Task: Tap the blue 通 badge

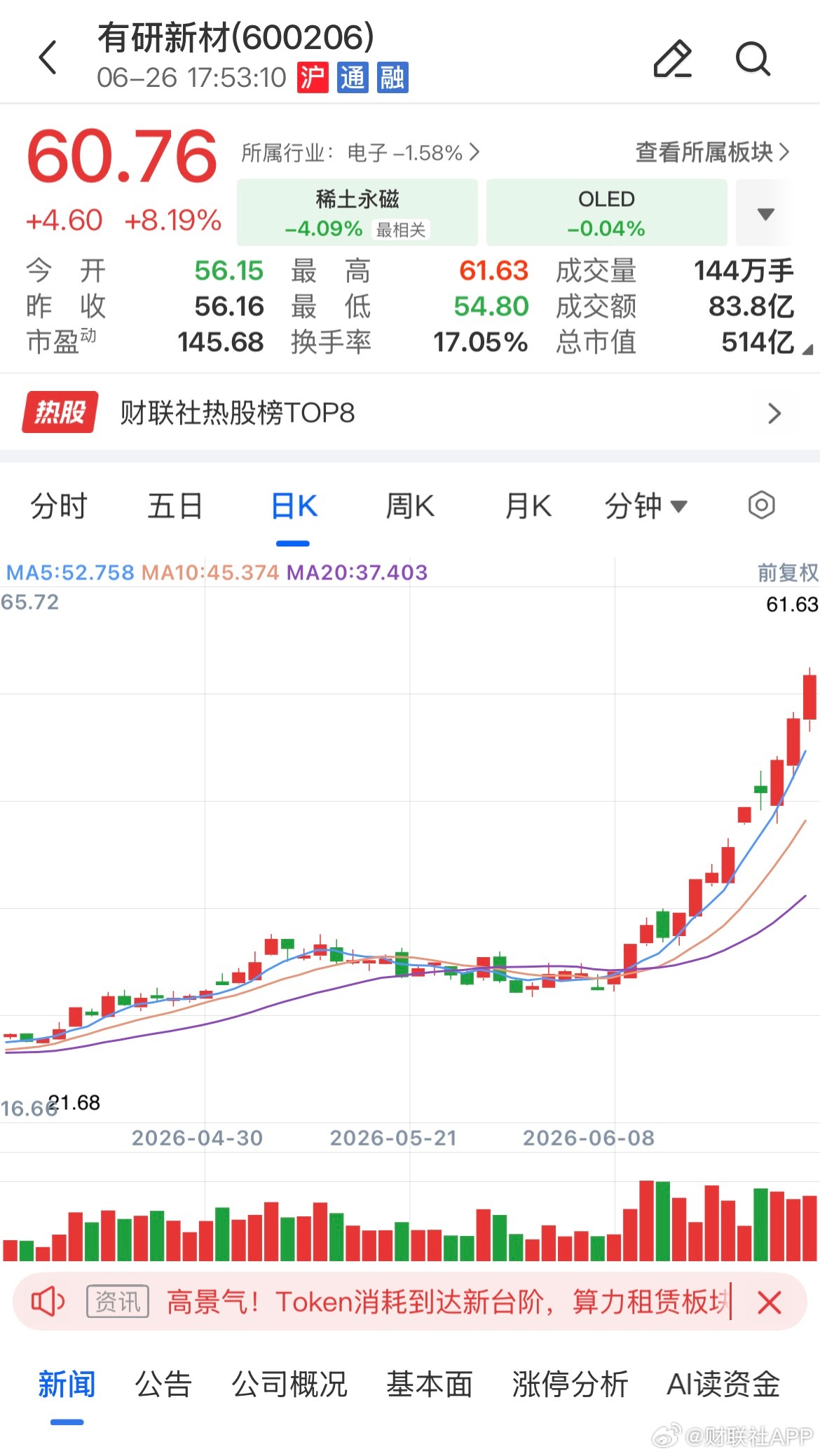Action: pyautogui.click(x=353, y=78)
